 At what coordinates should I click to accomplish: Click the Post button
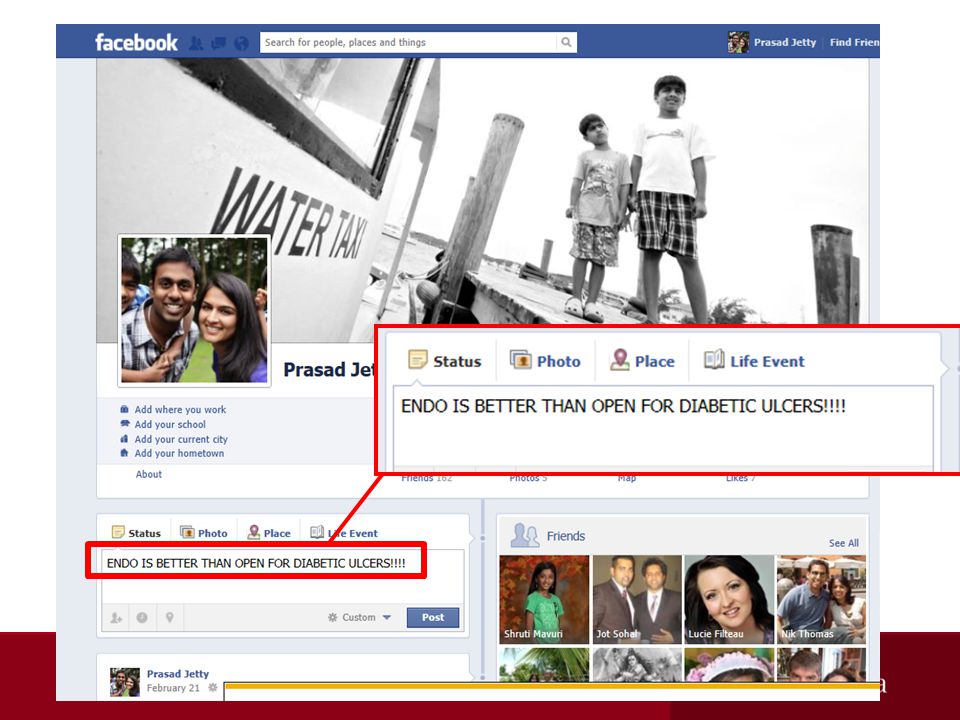[433, 617]
